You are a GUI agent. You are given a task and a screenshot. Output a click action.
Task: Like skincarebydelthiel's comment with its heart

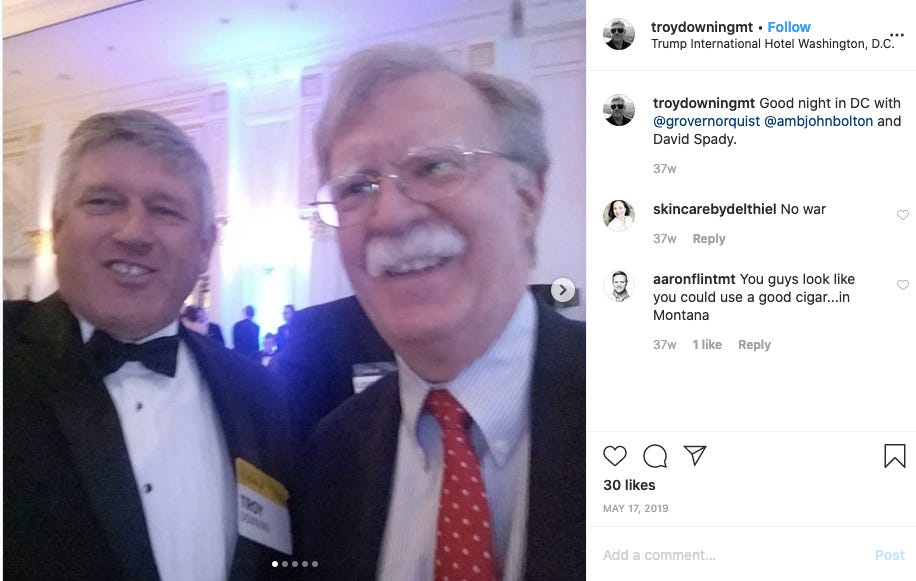point(903,215)
